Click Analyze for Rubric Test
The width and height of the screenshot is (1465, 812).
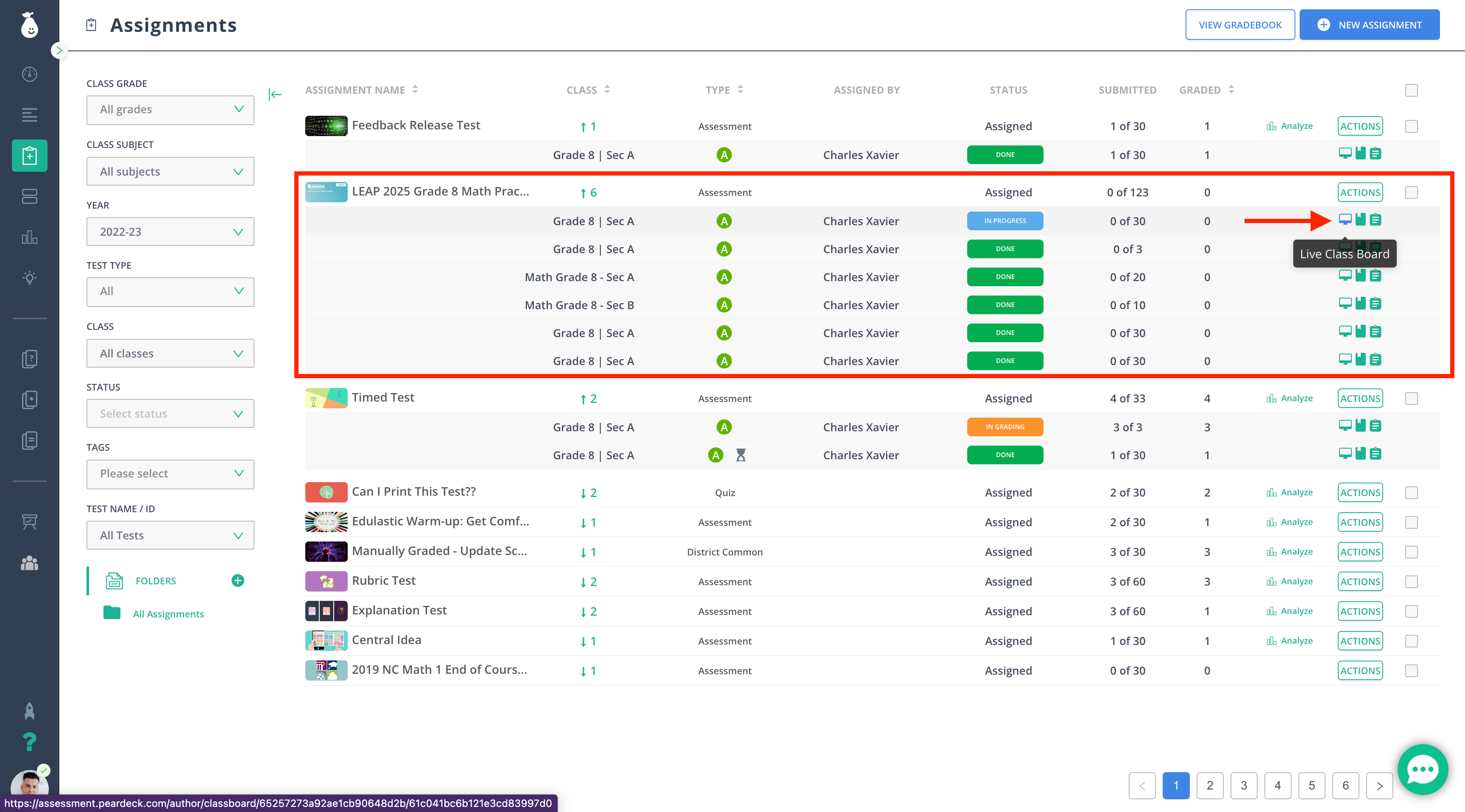pyautogui.click(x=1289, y=581)
